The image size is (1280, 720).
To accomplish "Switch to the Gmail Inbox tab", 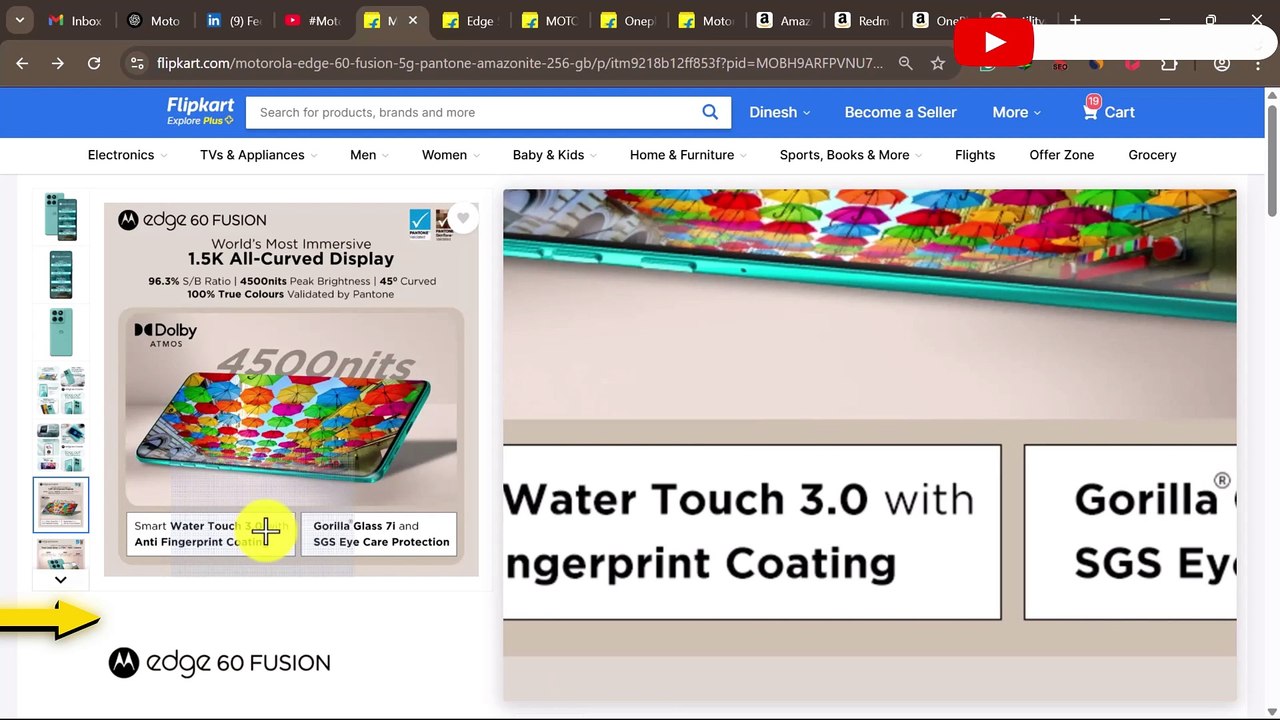I will pos(75,20).
